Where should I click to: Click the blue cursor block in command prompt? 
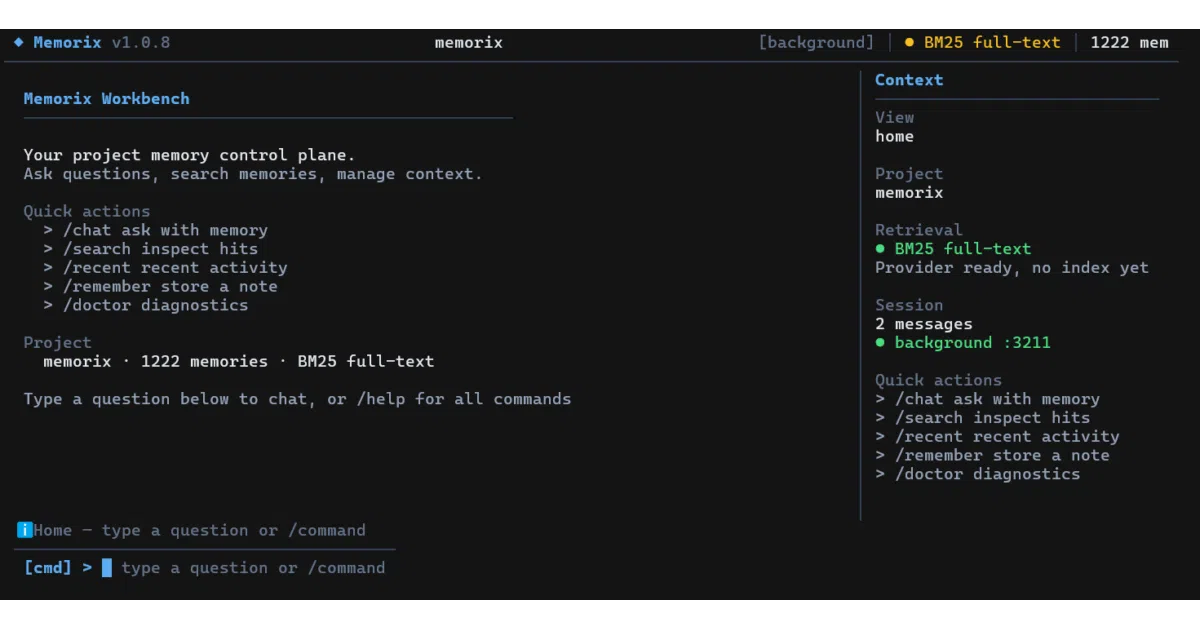(x=107, y=568)
